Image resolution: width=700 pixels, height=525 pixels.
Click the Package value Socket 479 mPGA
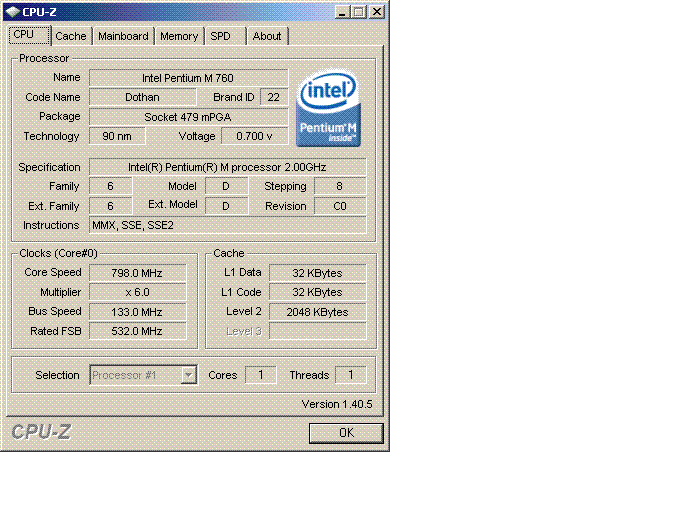188,117
